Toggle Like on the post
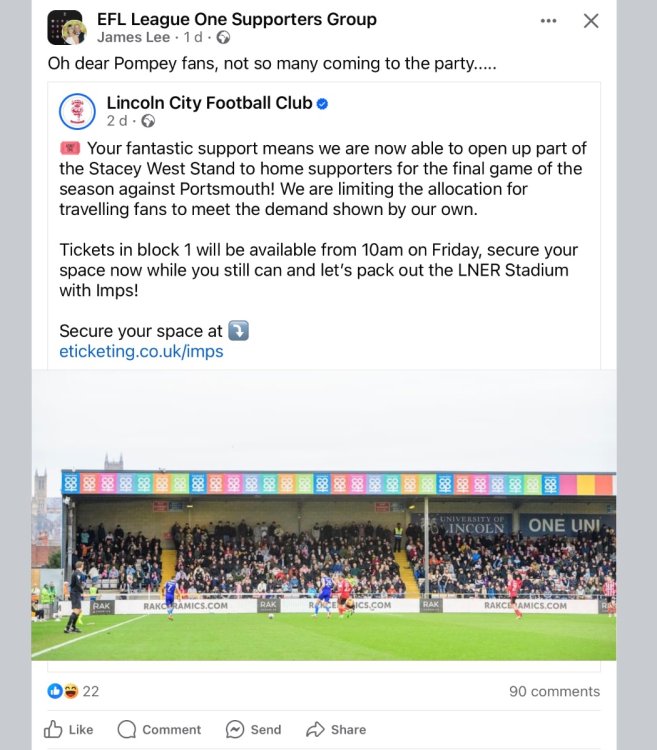This screenshot has height=750, width=657. [69, 729]
